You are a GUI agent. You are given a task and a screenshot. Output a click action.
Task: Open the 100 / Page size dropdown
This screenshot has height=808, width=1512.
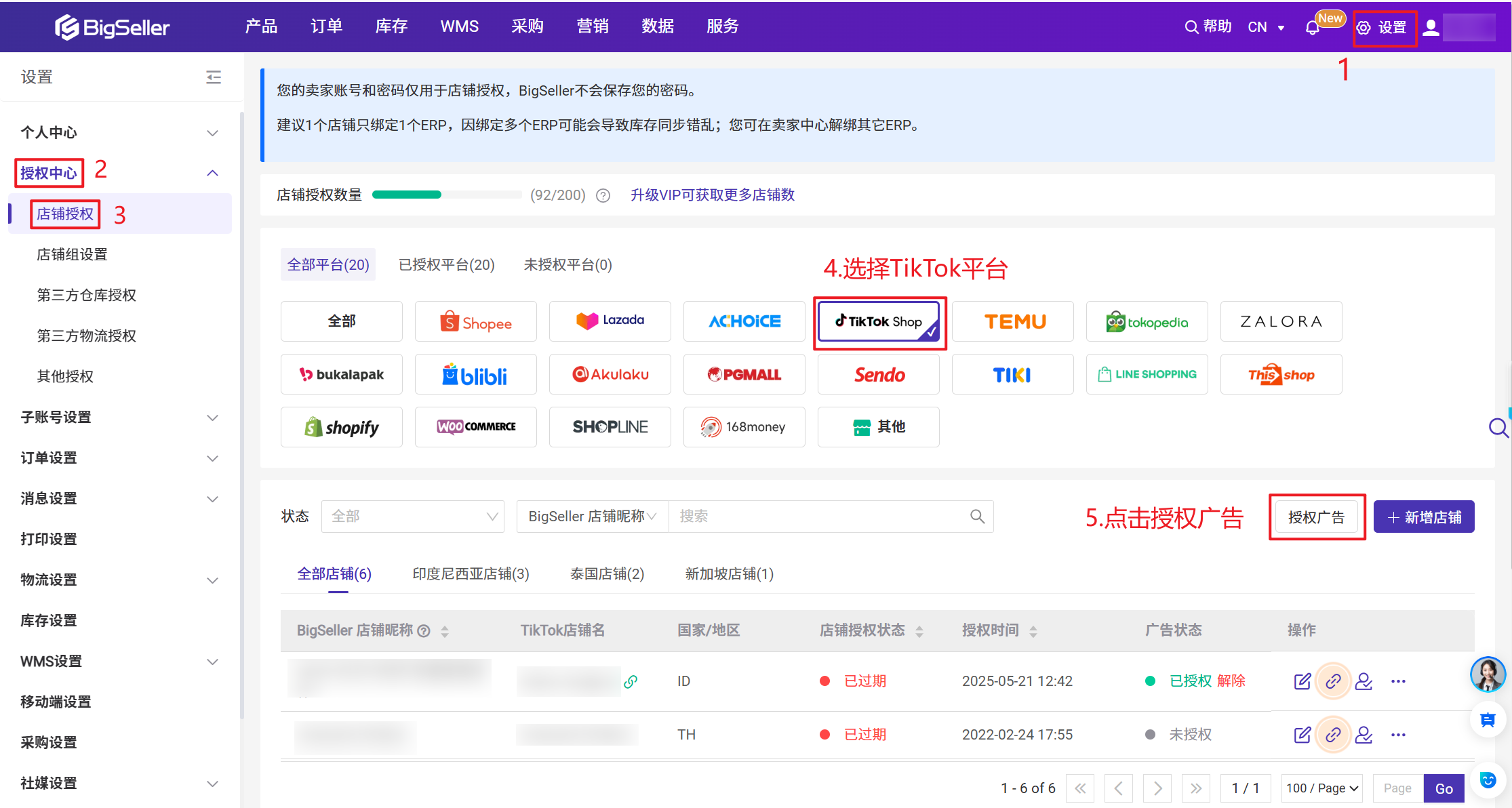point(1323,788)
